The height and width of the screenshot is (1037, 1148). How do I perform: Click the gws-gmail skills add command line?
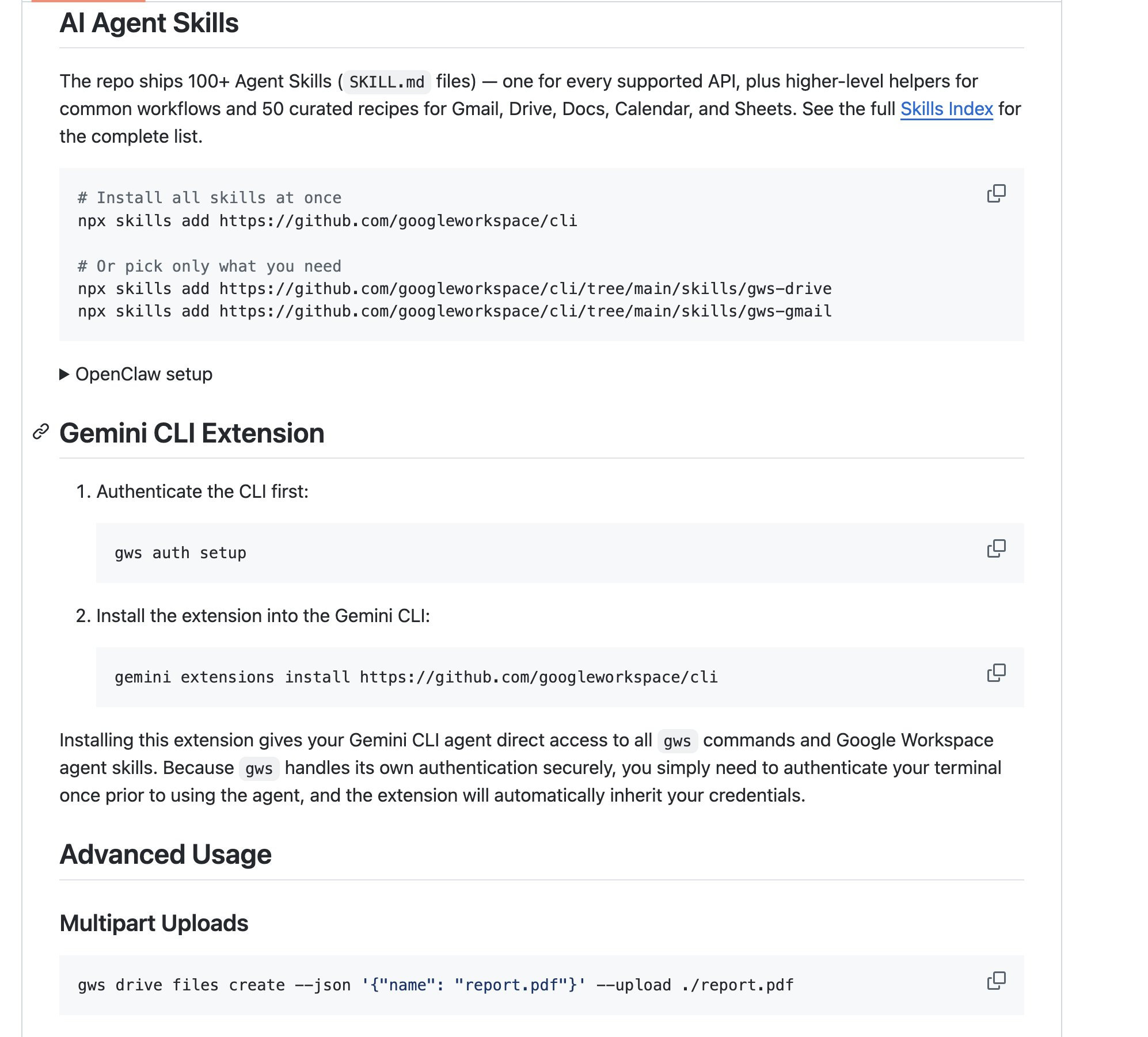coord(454,311)
